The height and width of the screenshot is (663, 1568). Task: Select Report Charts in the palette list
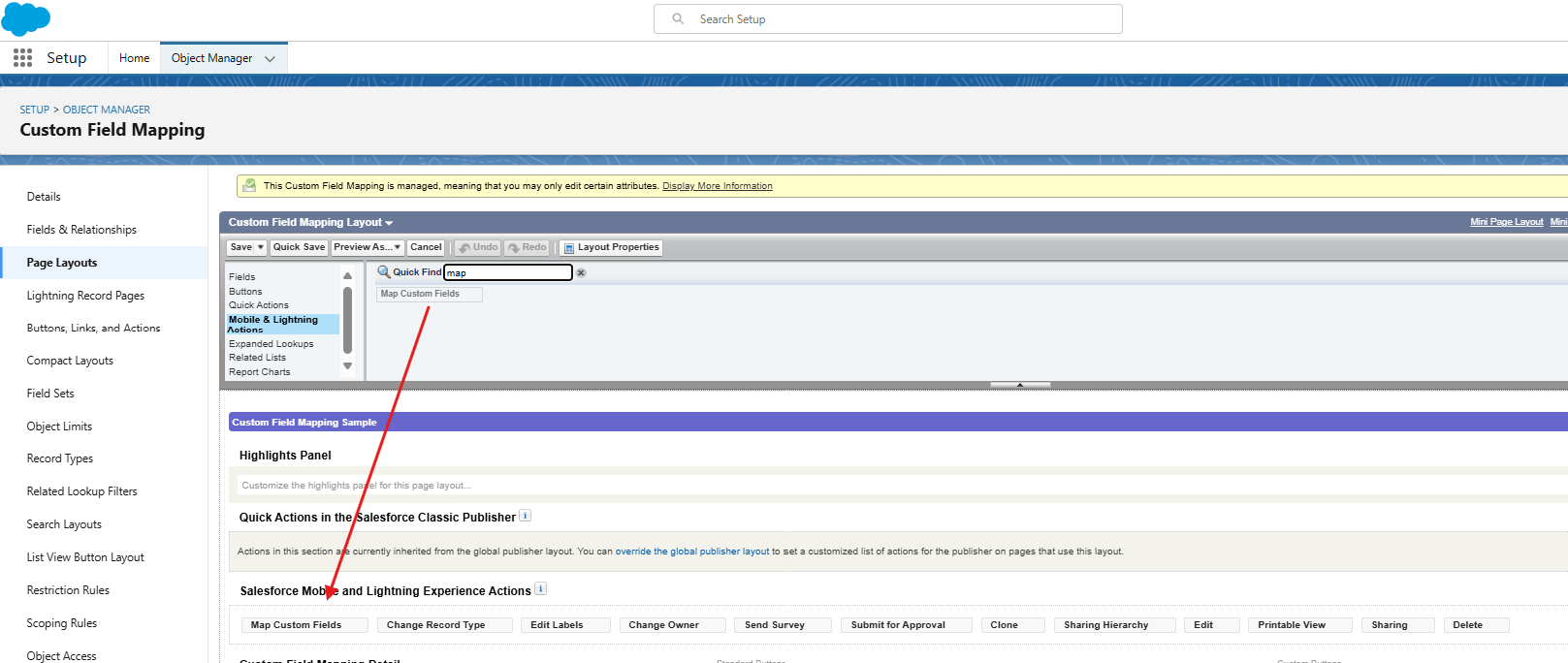point(260,371)
